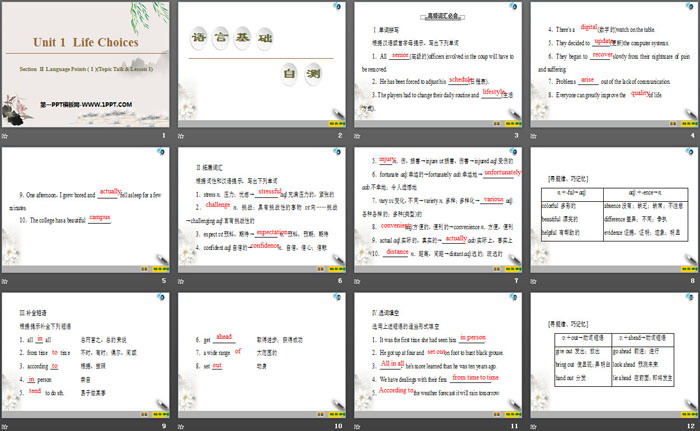This screenshot has height=431, width=700.
Task: Select slide 2 thumbnail with 语言基础自测 heading
Action: [262, 64]
